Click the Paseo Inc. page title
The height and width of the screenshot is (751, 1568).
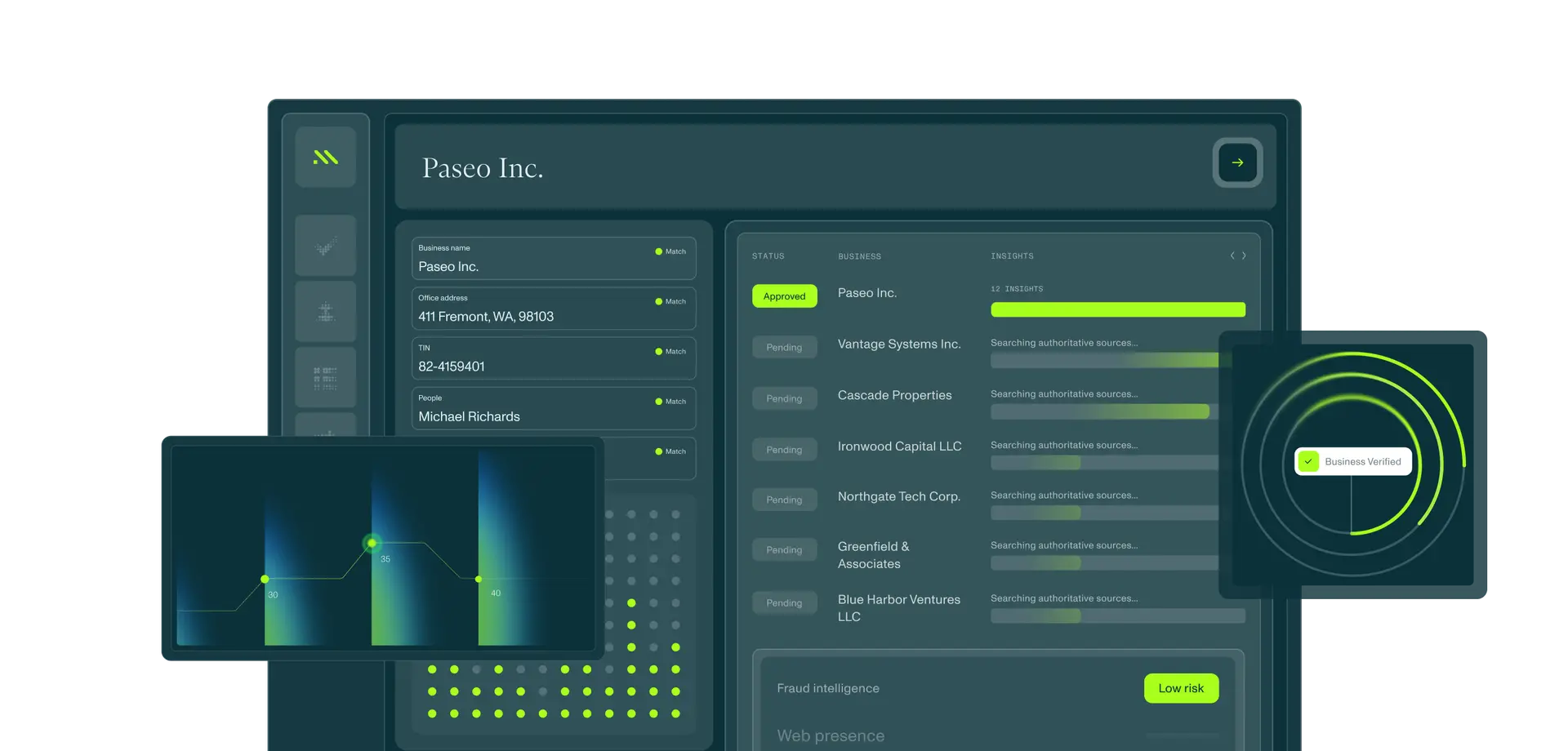tap(483, 167)
